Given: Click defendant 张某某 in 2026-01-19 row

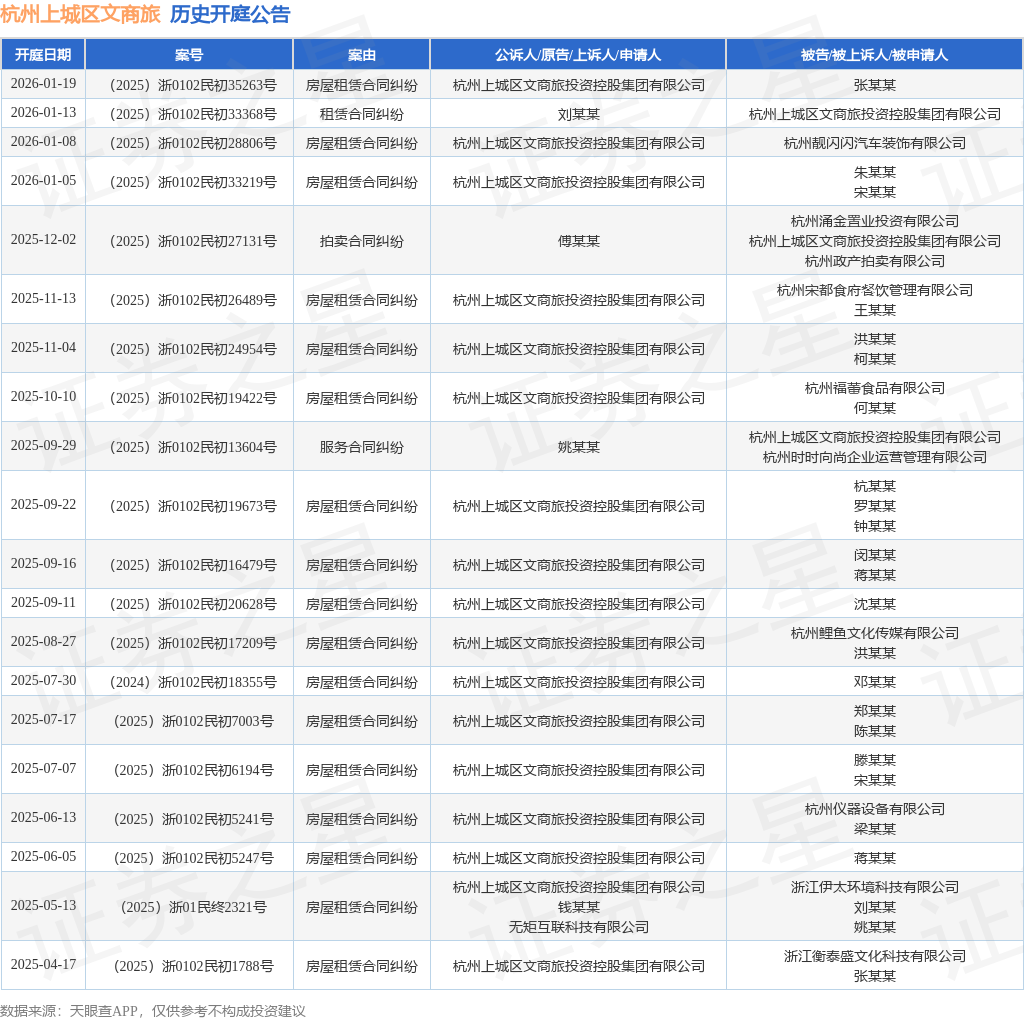Looking at the screenshot, I should 874,86.
